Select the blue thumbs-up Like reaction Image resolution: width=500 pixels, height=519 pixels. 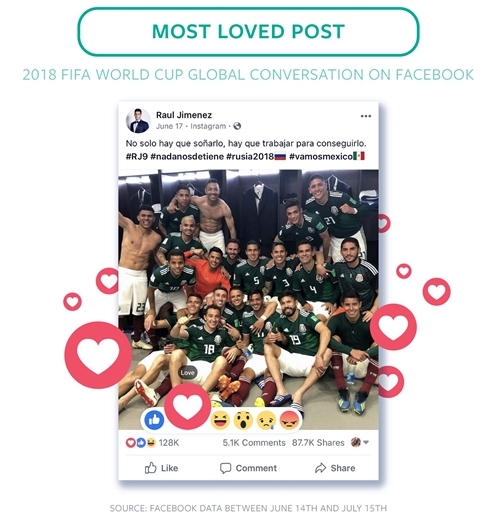[154, 420]
